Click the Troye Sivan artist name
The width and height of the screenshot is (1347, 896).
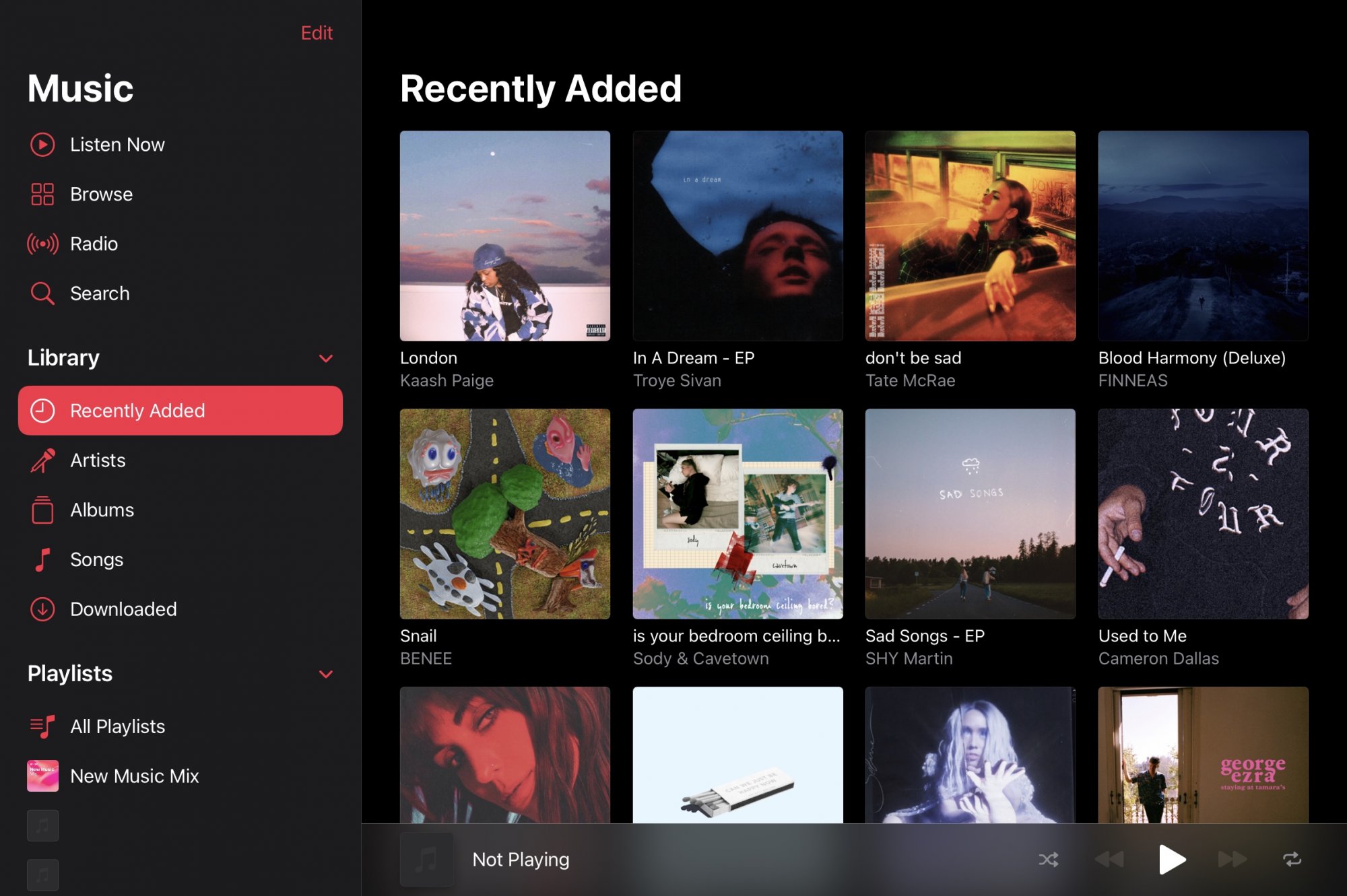[677, 381]
